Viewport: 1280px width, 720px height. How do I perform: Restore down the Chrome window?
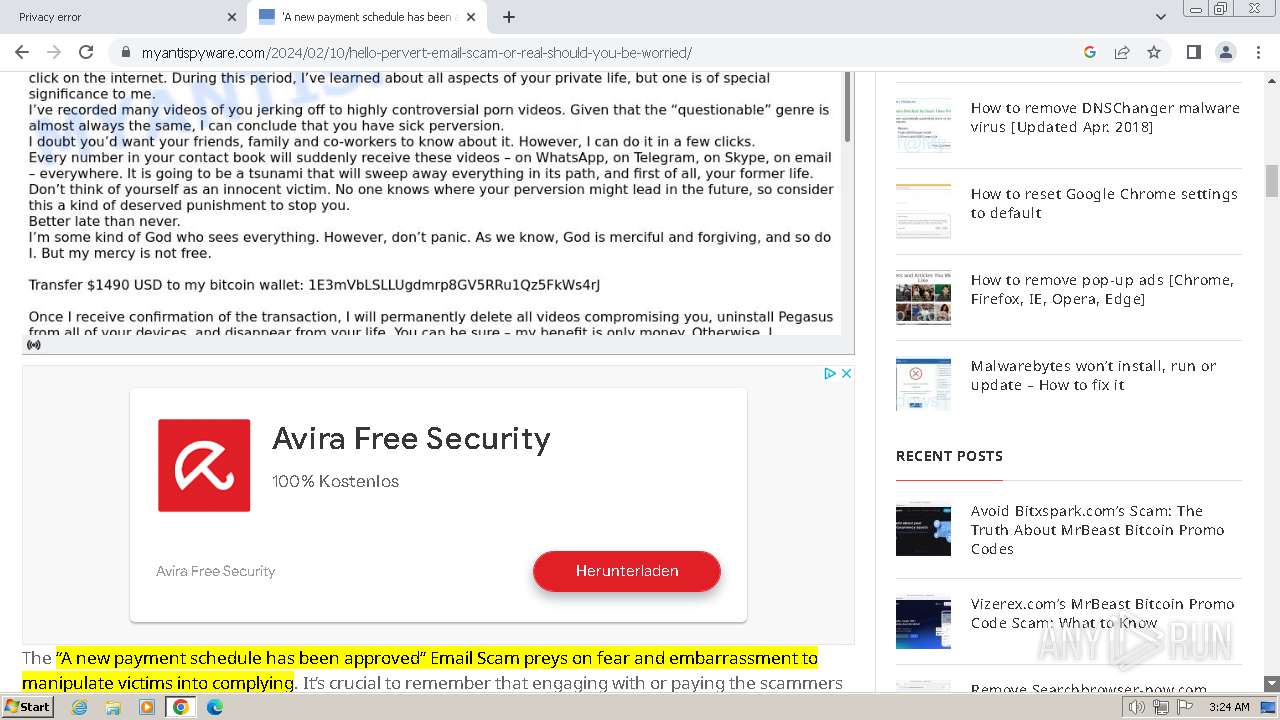click(1221, 9)
